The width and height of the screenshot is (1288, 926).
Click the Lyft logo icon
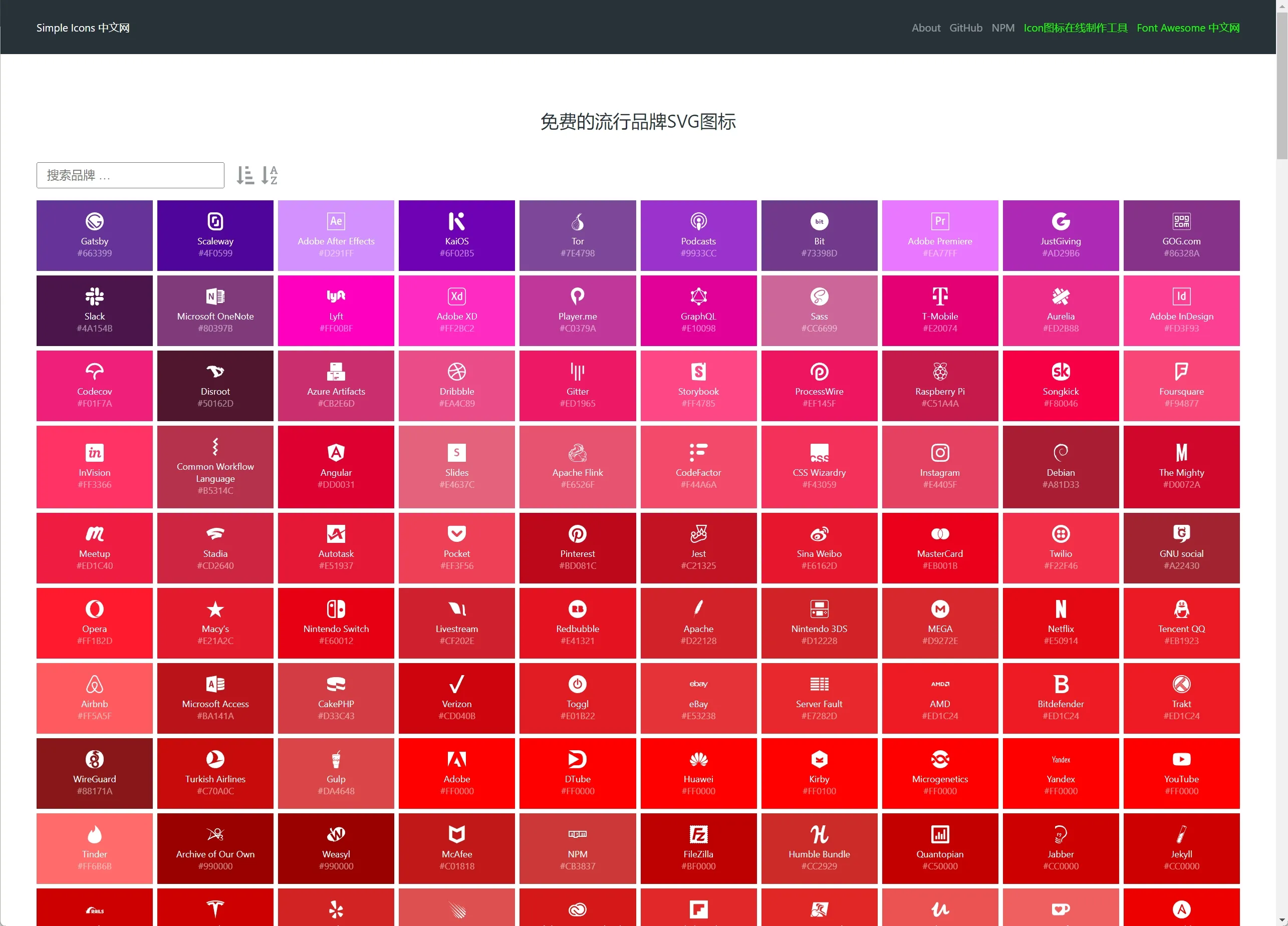click(336, 296)
